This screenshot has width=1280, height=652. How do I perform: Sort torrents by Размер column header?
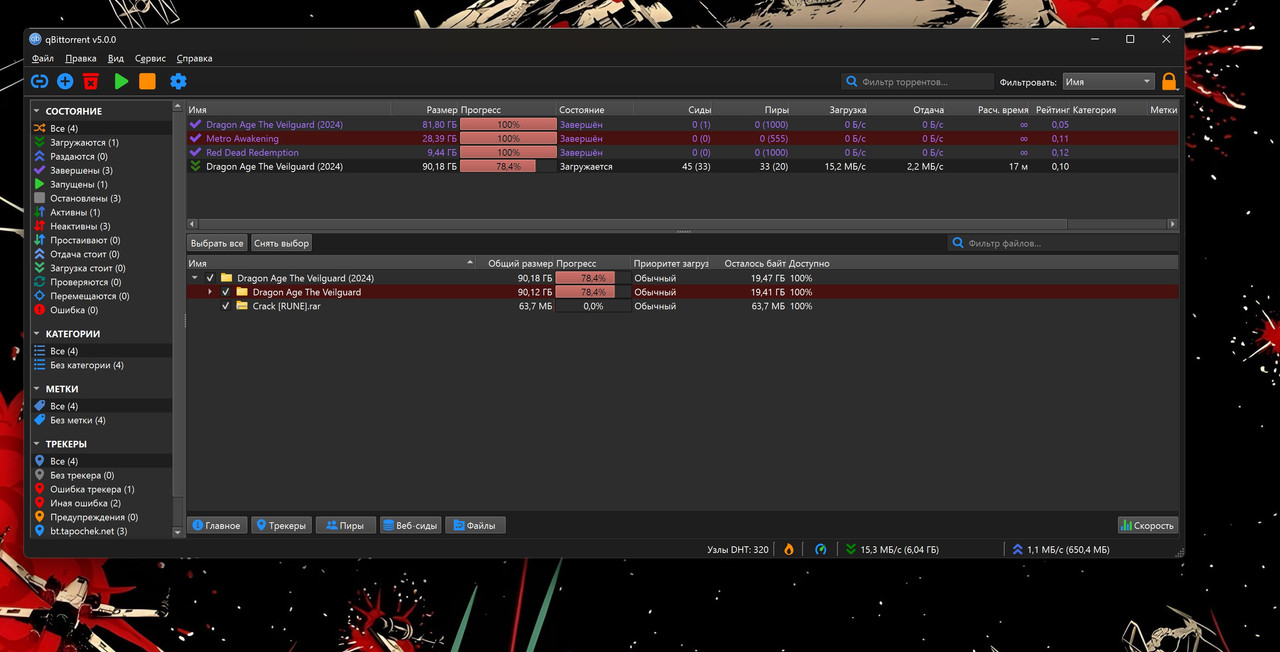pyautogui.click(x=441, y=110)
